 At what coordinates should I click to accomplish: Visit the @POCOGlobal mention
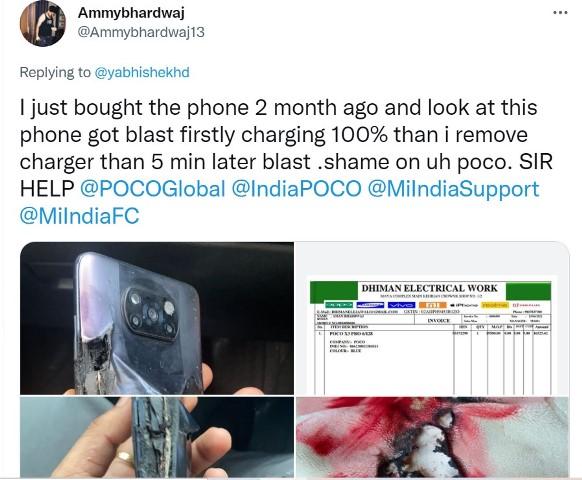point(153,189)
